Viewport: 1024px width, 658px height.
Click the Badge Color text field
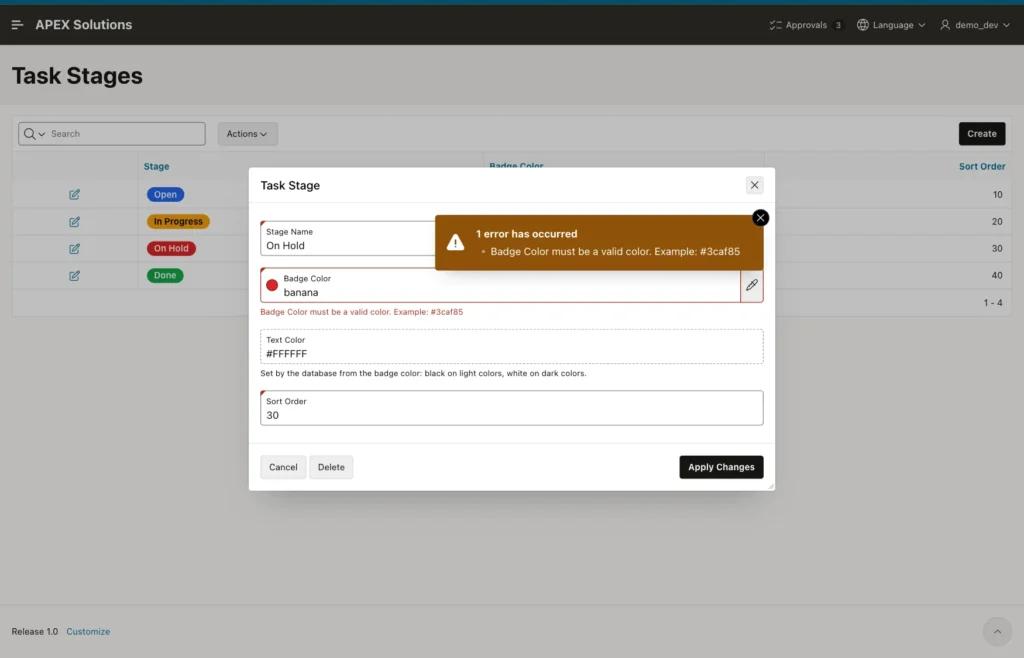pos(509,285)
